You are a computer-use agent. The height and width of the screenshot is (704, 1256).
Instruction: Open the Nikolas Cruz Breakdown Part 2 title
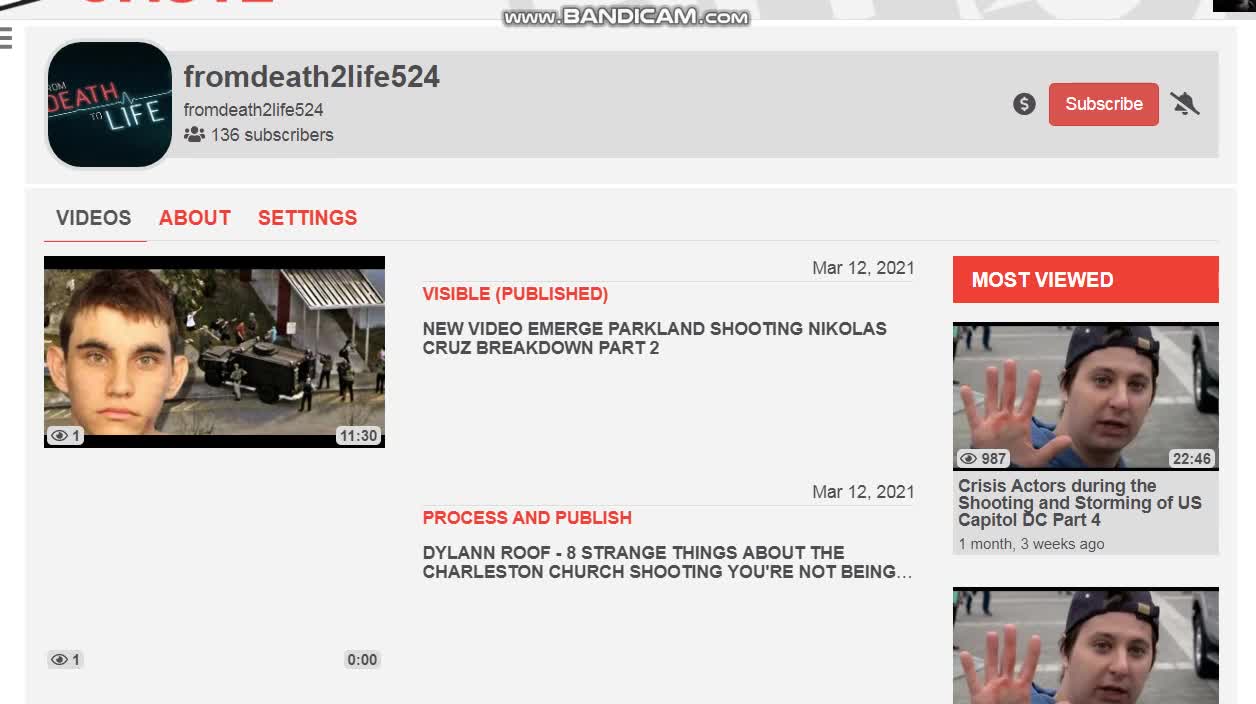pos(654,338)
